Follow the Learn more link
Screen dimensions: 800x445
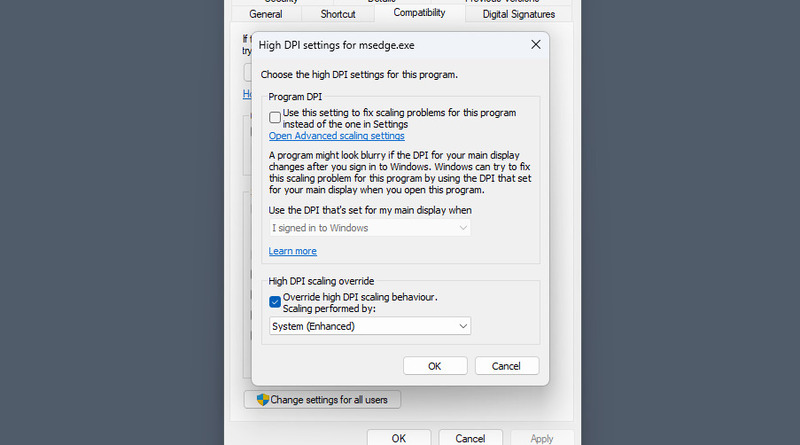[x=293, y=251]
